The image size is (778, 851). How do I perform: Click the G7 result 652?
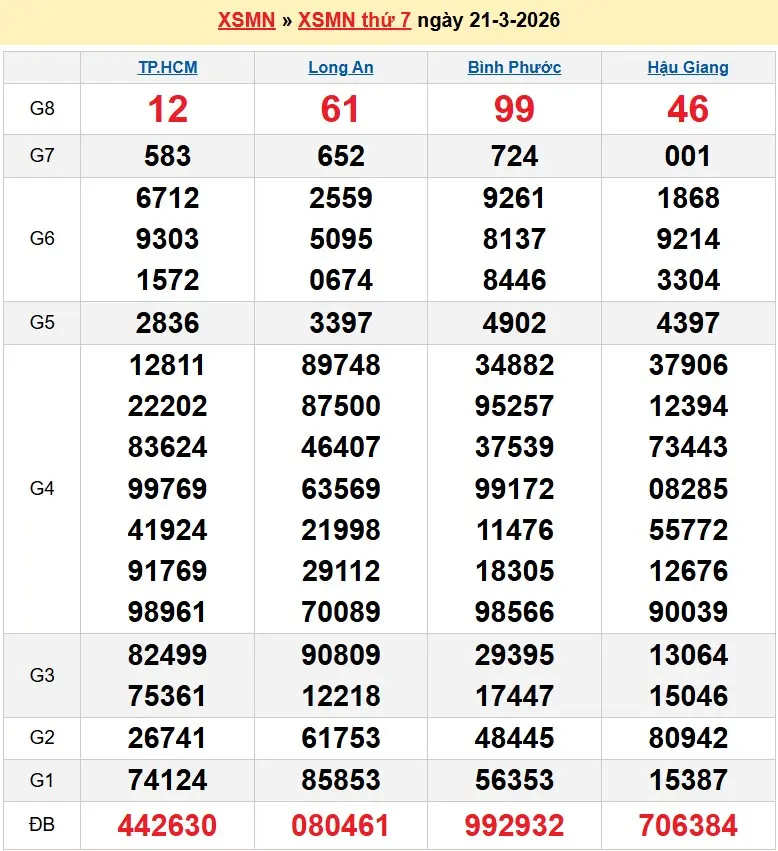coord(341,156)
